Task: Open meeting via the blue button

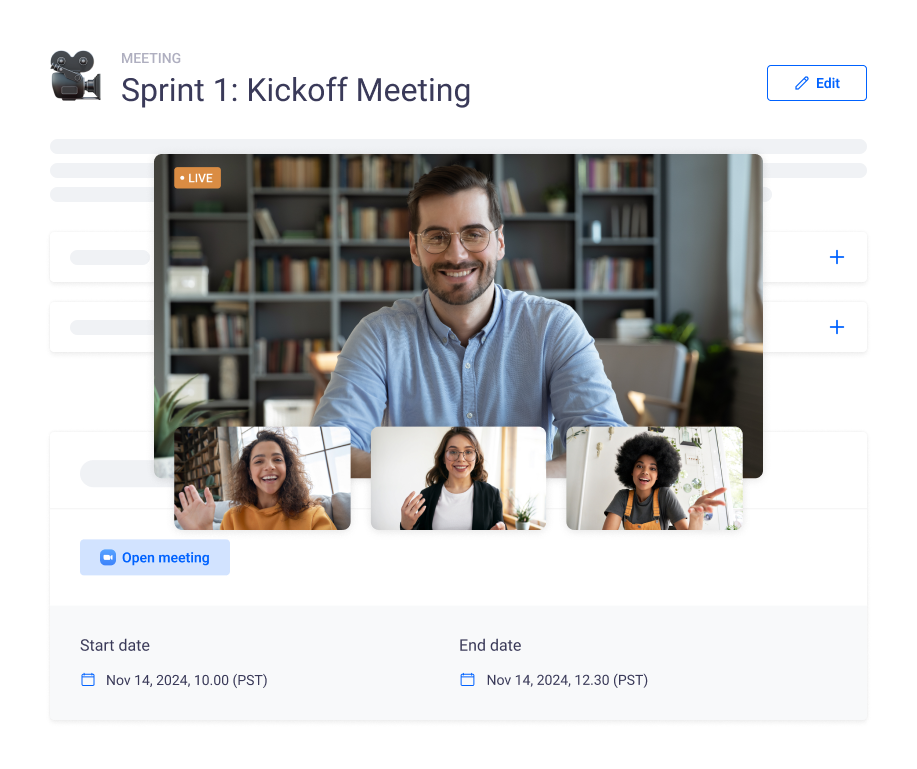Action: coord(155,557)
